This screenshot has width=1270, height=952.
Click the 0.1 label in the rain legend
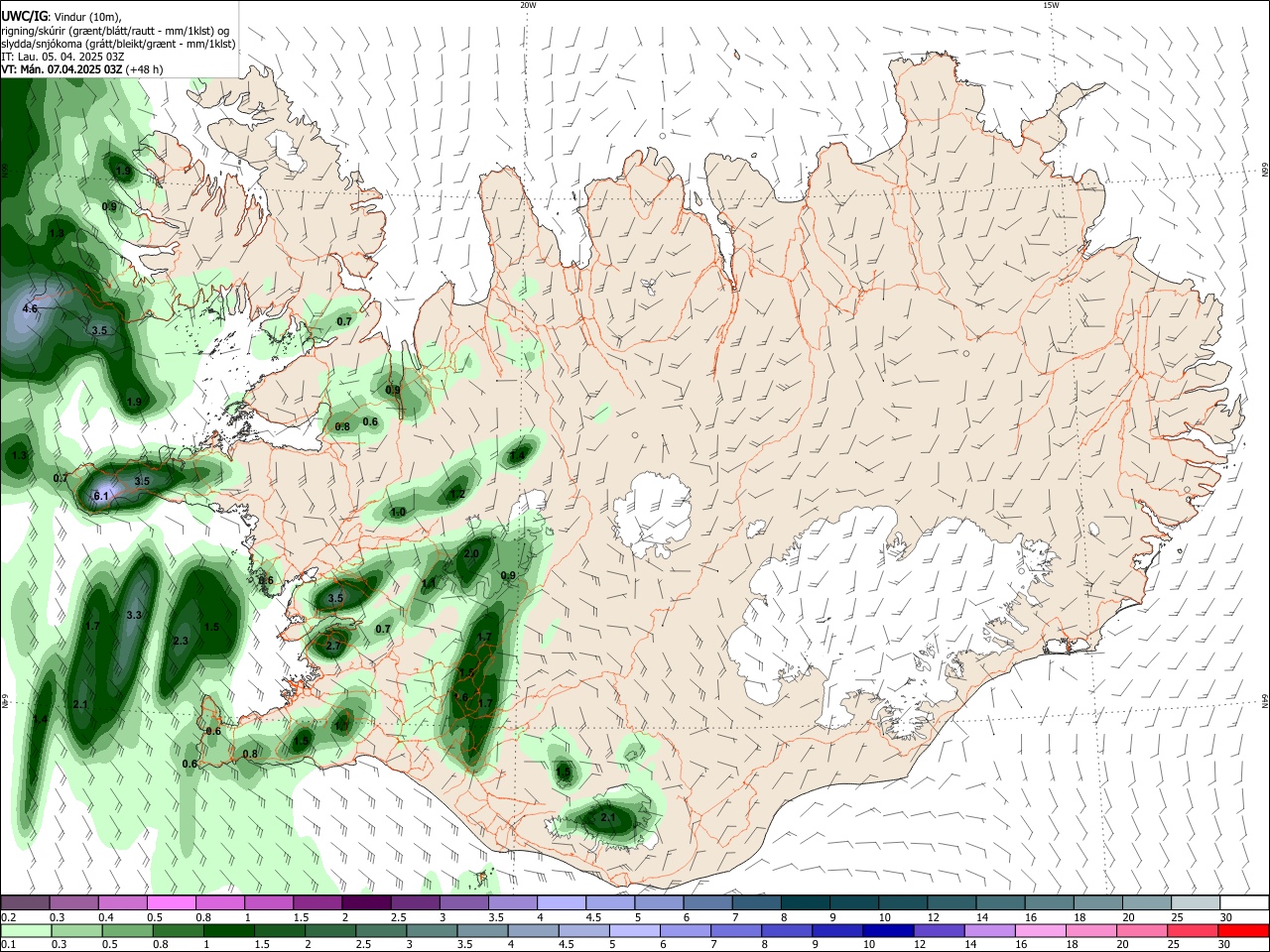pyautogui.click(x=8, y=945)
